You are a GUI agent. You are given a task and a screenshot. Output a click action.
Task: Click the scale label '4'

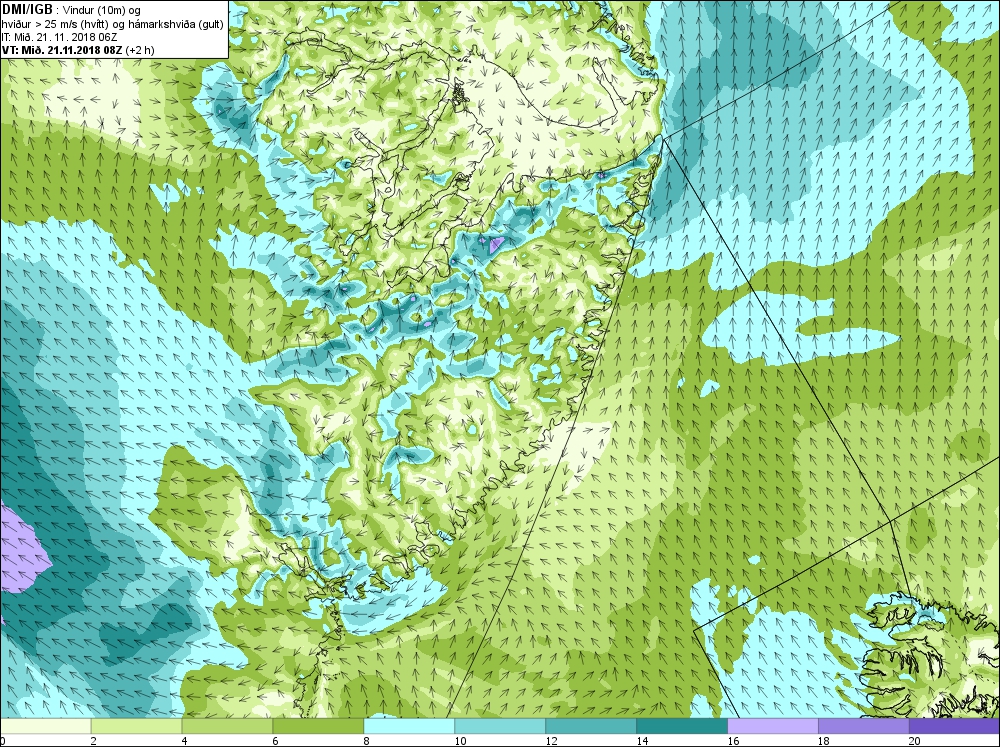click(x=184, y=741)
